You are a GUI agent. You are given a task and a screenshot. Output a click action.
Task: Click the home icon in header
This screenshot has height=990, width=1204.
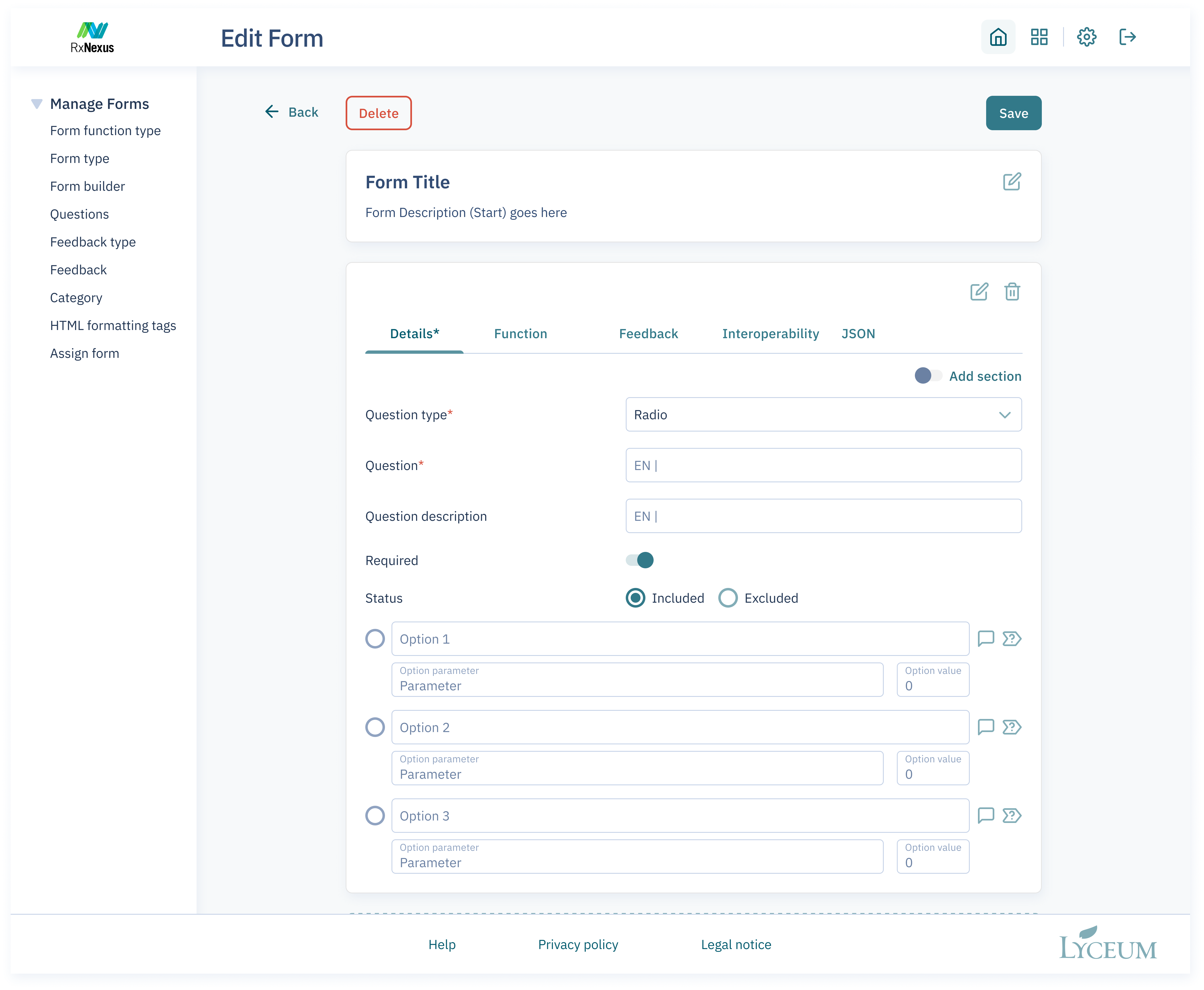tap(998, 38)
